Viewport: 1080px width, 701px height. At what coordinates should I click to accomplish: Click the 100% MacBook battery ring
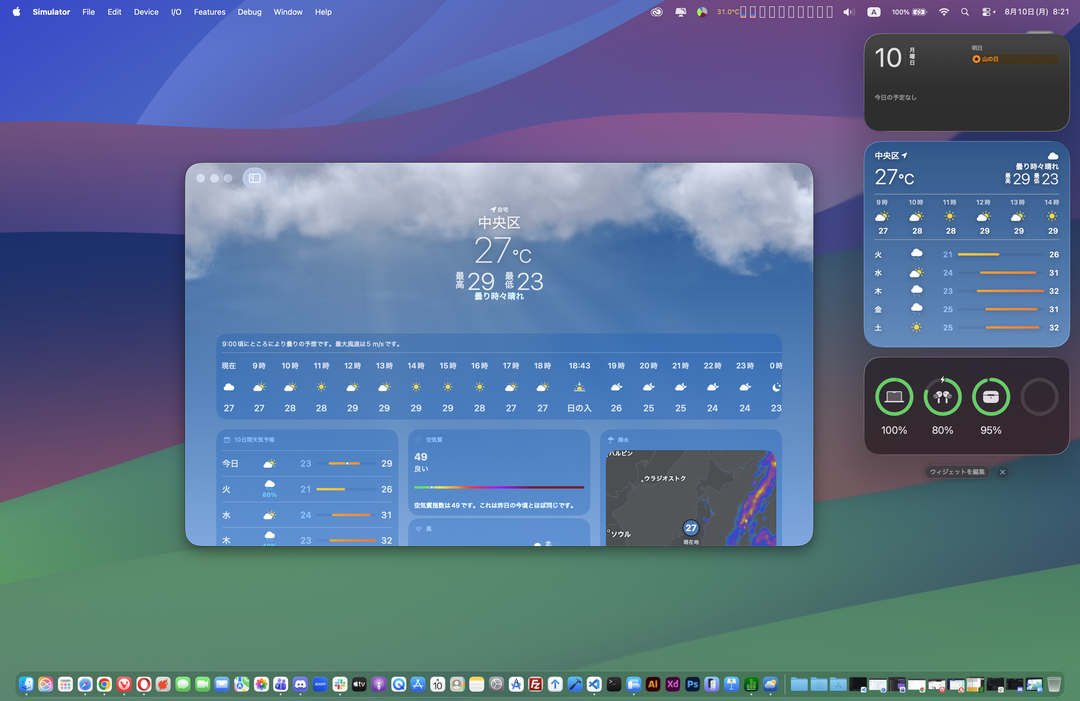[x=894, y=397]
